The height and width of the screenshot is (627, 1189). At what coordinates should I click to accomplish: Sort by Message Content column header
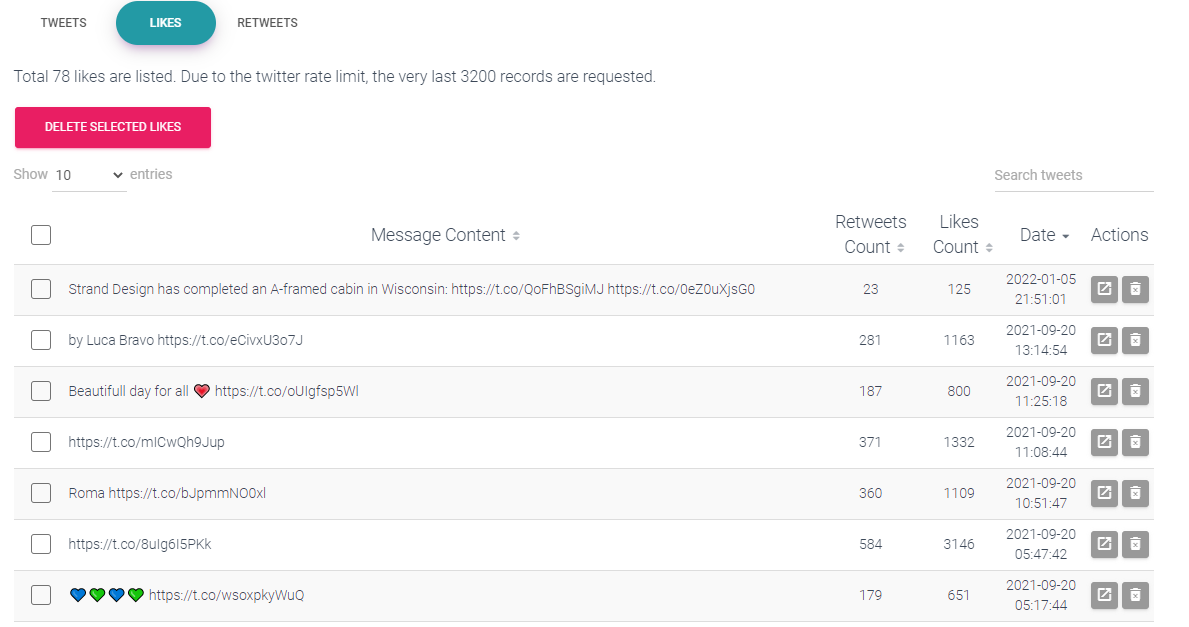point(445,235)
